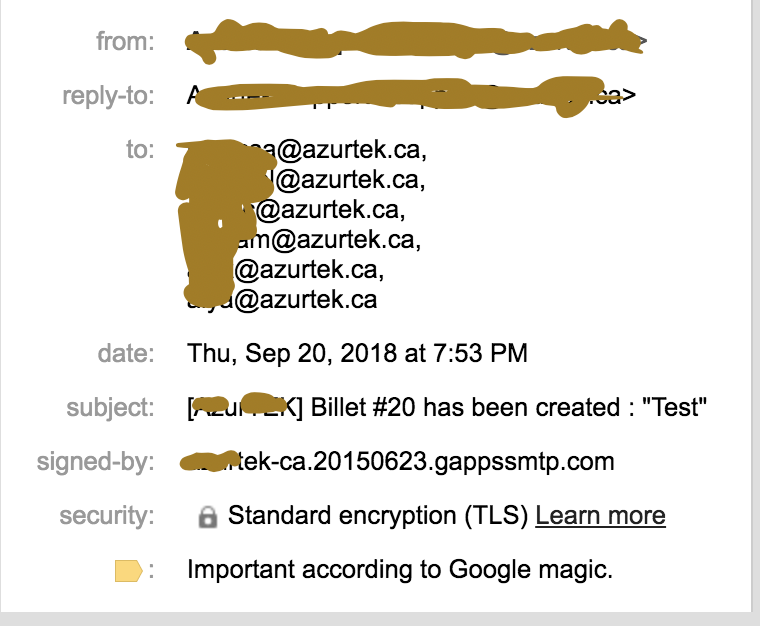
Task: Click "Important according to Google magic." text
Action: coord(399,571)
